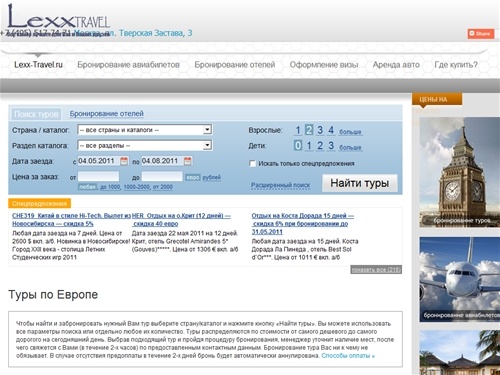Open Расширенный поиск link
The width and height of the screenshot is (500, 375).
280,185
